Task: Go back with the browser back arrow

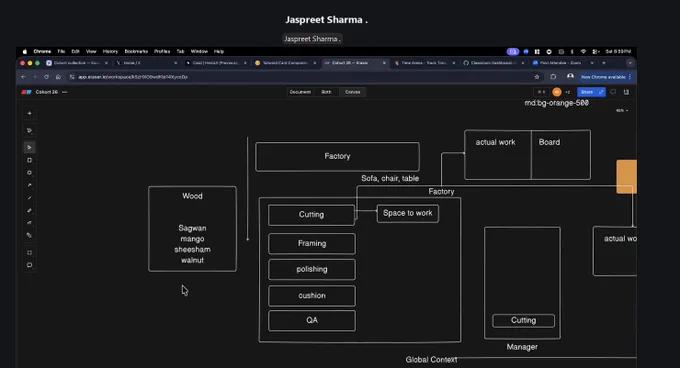Action: click(23, 77)
